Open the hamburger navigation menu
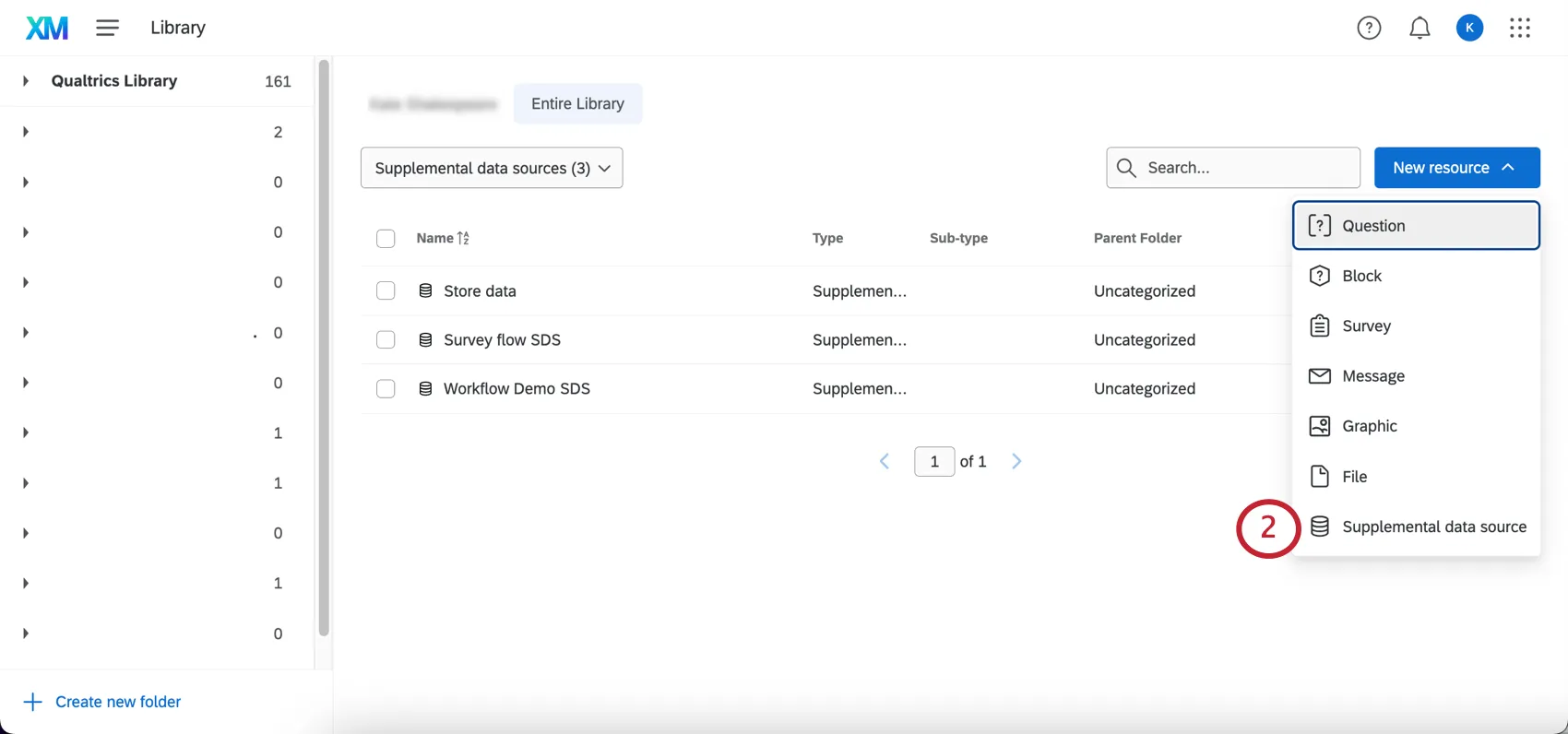The height and width of the screenshot is (734, 1568). coord(108,29)
